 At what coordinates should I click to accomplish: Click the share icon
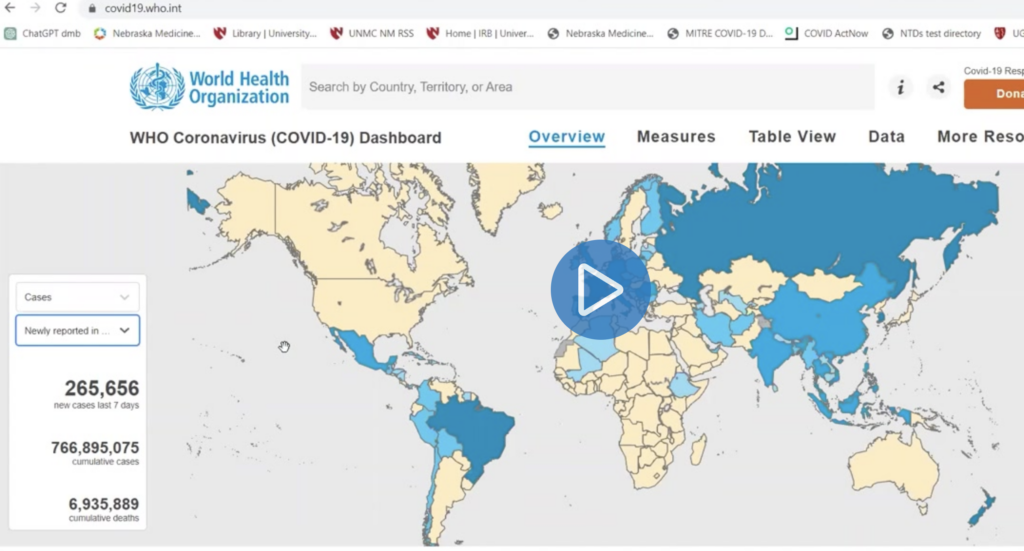(938, 87)
